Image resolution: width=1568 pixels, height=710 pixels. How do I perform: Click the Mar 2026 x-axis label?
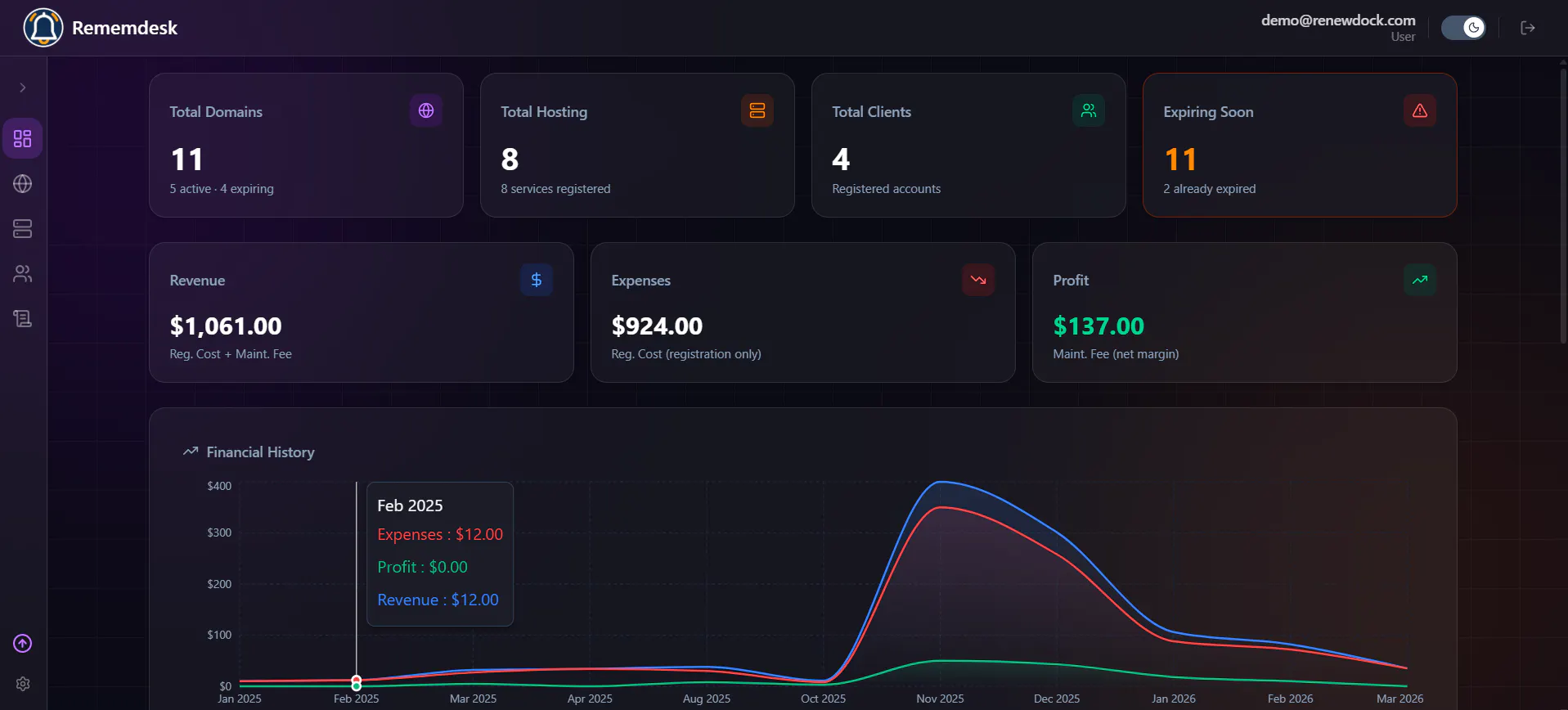pos(1400,699)
